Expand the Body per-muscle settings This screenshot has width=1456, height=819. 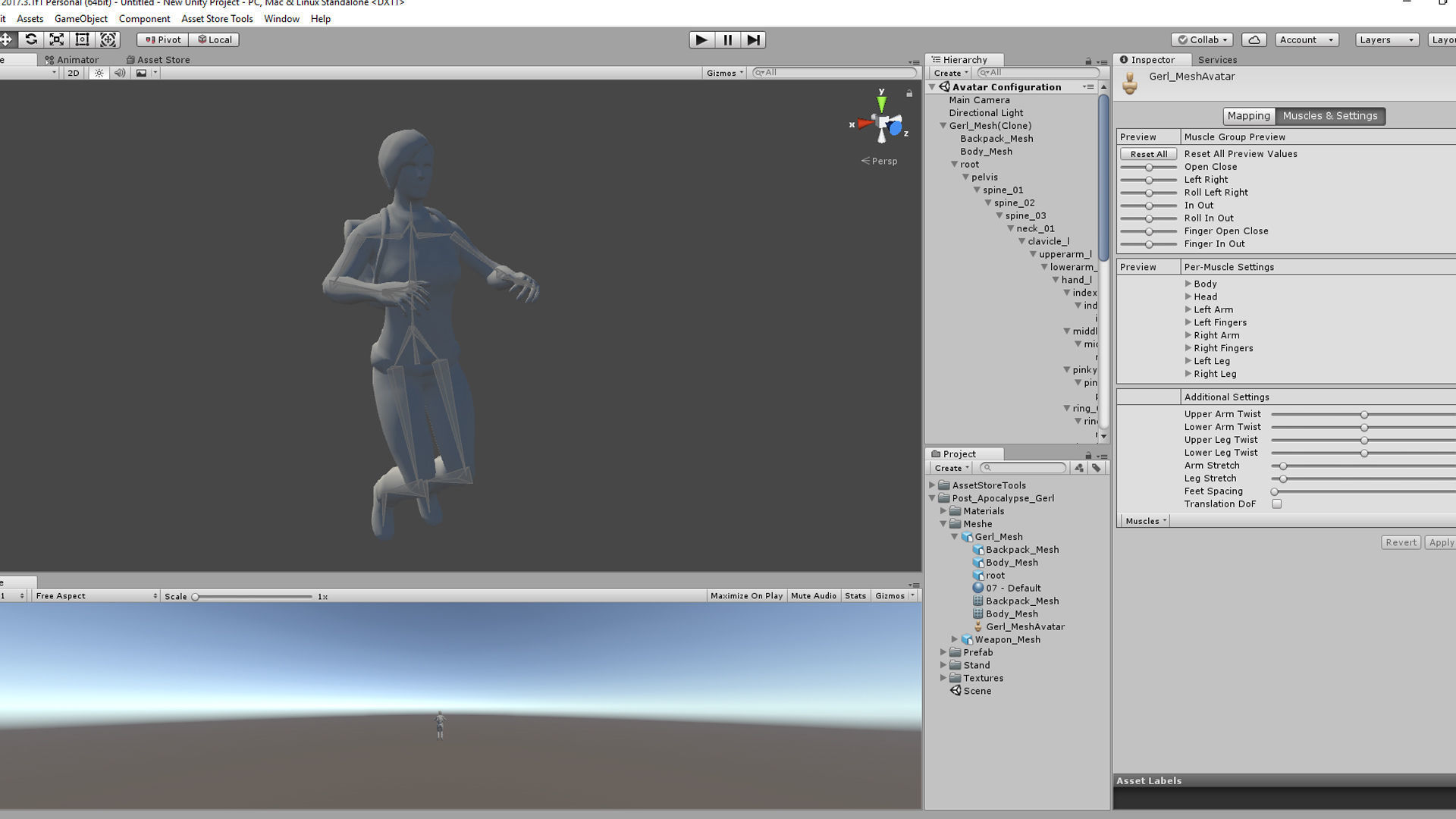(x=1188, y=284)
